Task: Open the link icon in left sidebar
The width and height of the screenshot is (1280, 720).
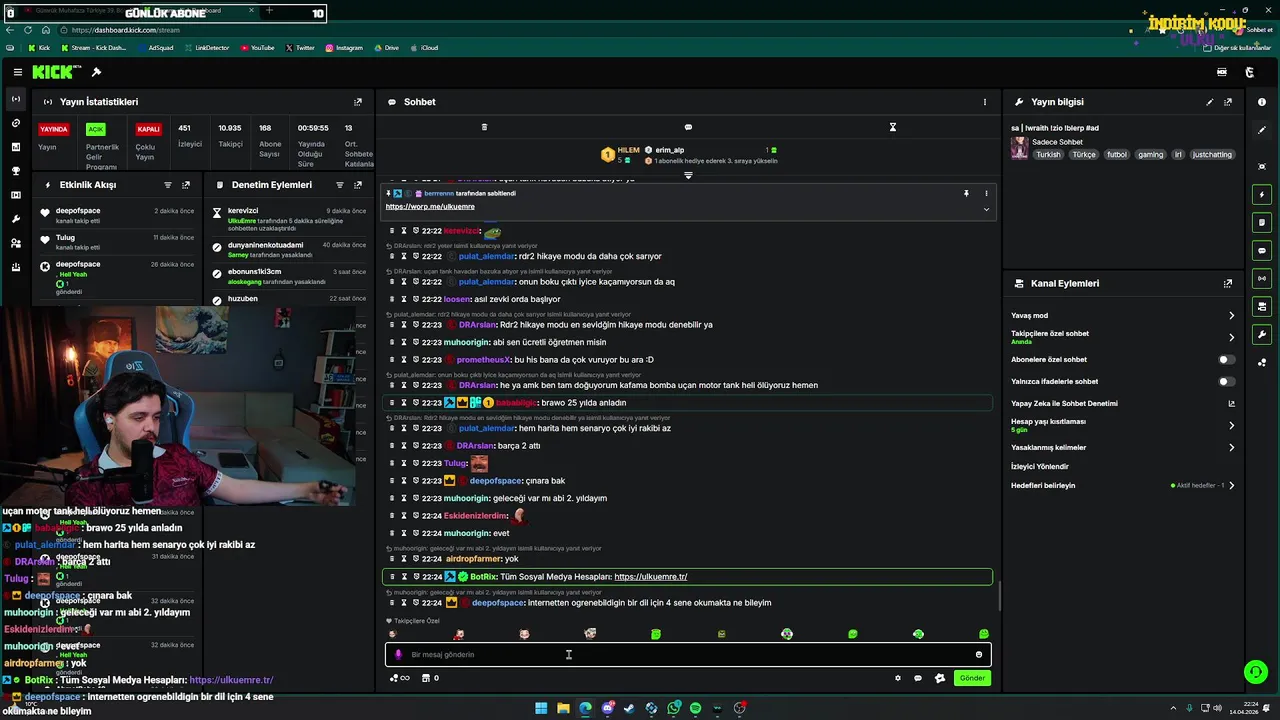Action: (15, 123)
